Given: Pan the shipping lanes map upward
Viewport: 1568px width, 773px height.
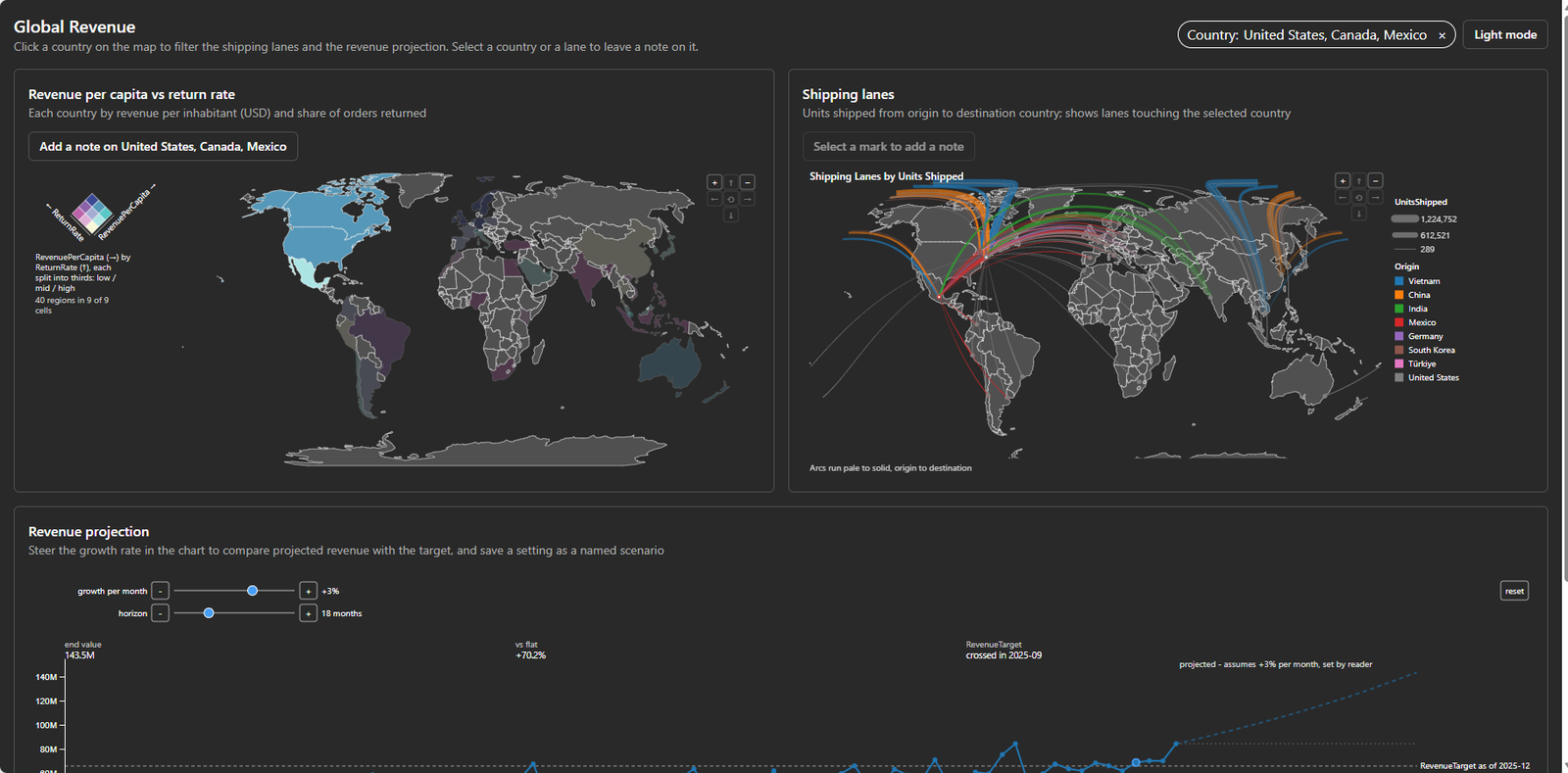Looking at the screenshot, I should (1359, 180).
